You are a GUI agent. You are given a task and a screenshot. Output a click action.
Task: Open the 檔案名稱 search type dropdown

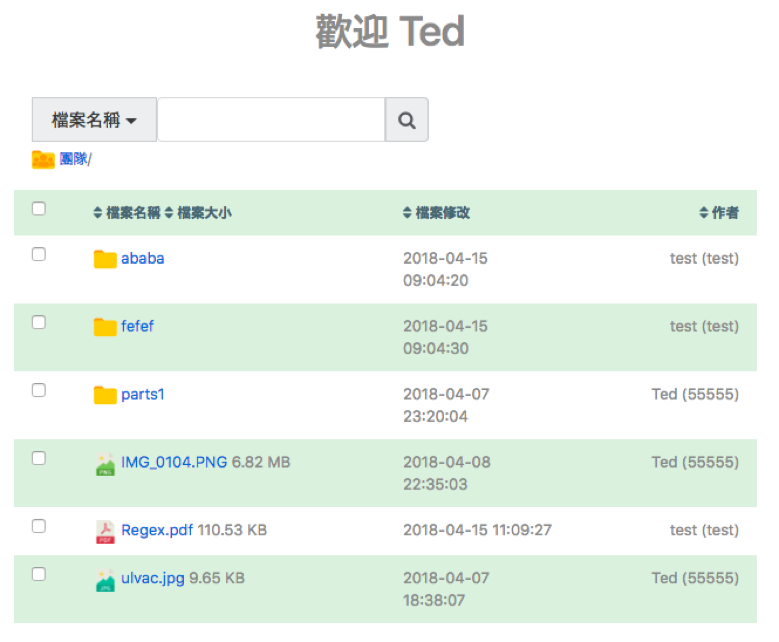point(94,120)
